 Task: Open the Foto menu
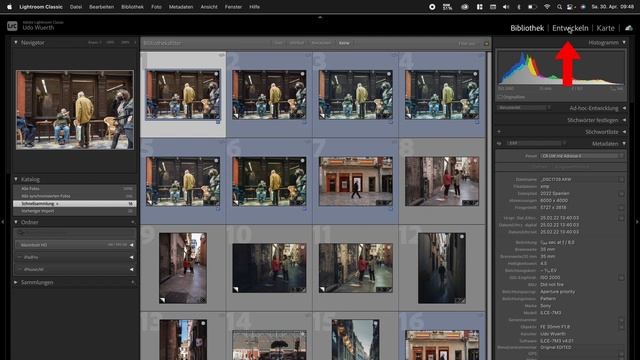click(156, 7)
